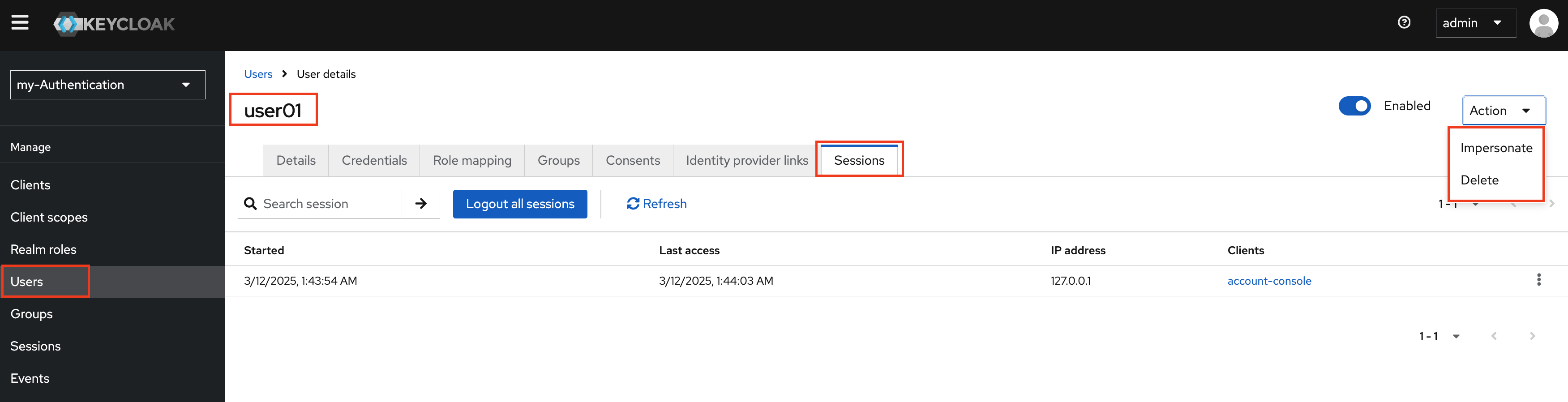Viewport: 1568px width, 402px height.
Task: Click the user avatar icon
Action: click(1543, 23)
